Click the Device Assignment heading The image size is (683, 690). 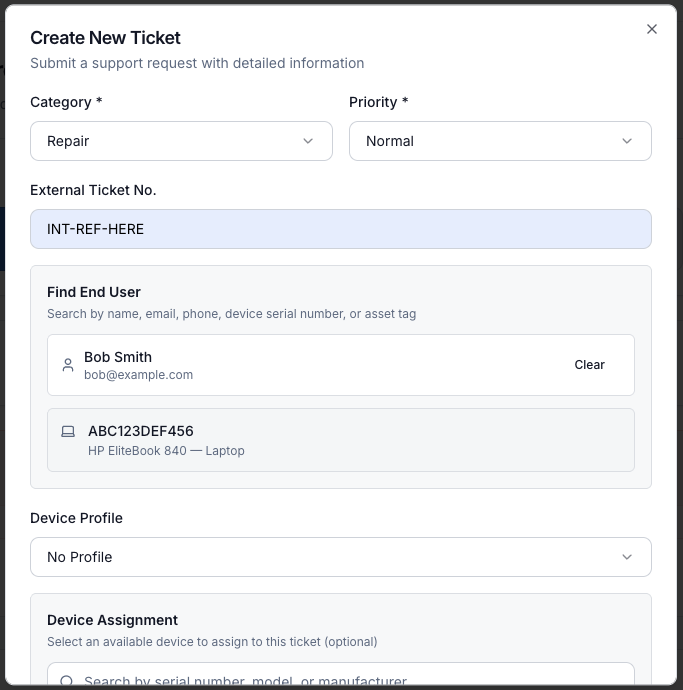[112, 620]
